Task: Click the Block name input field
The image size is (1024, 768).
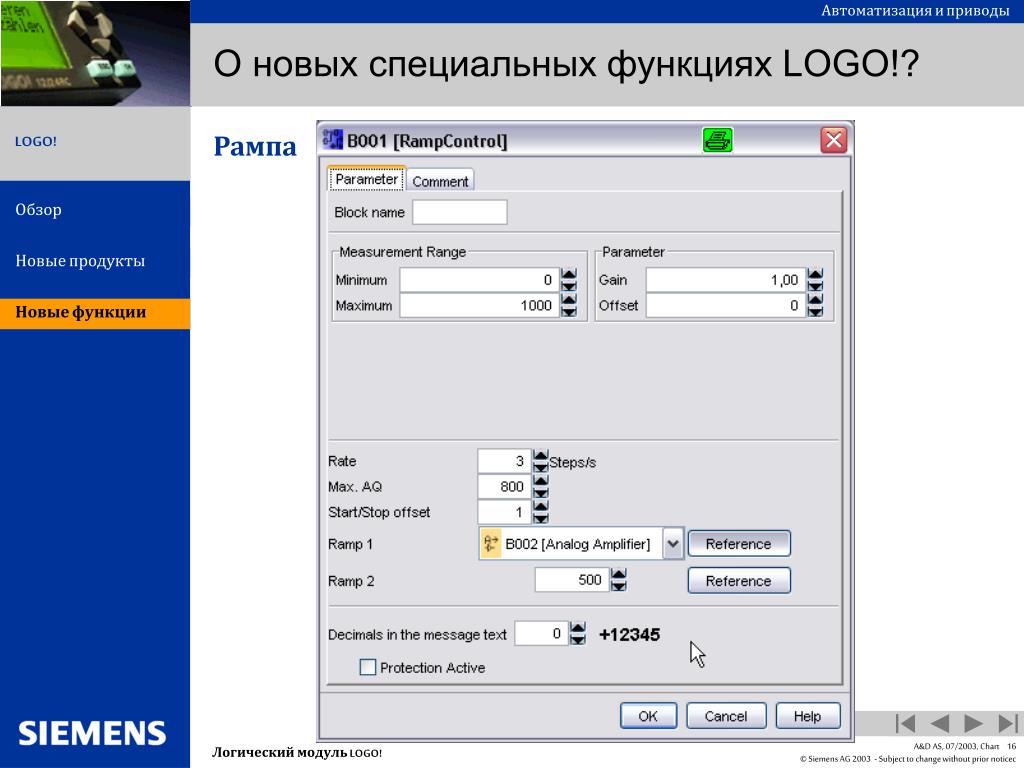Action: click(460, 212)
